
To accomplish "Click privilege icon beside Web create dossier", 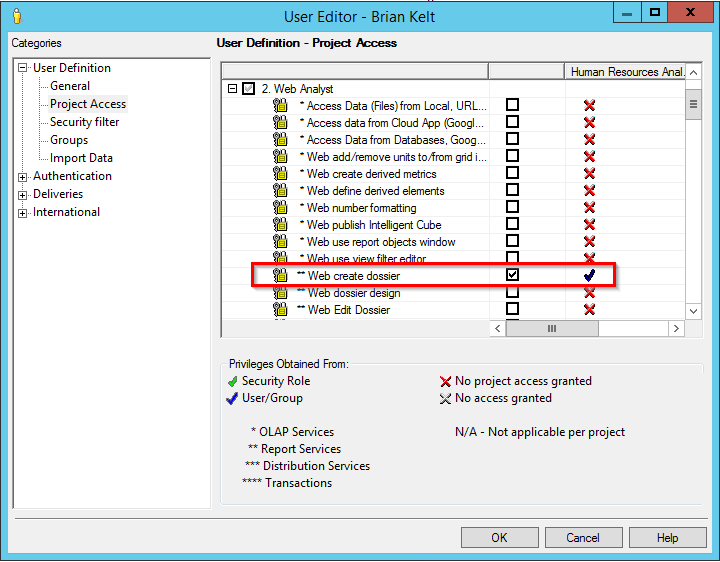I will 281,275.
